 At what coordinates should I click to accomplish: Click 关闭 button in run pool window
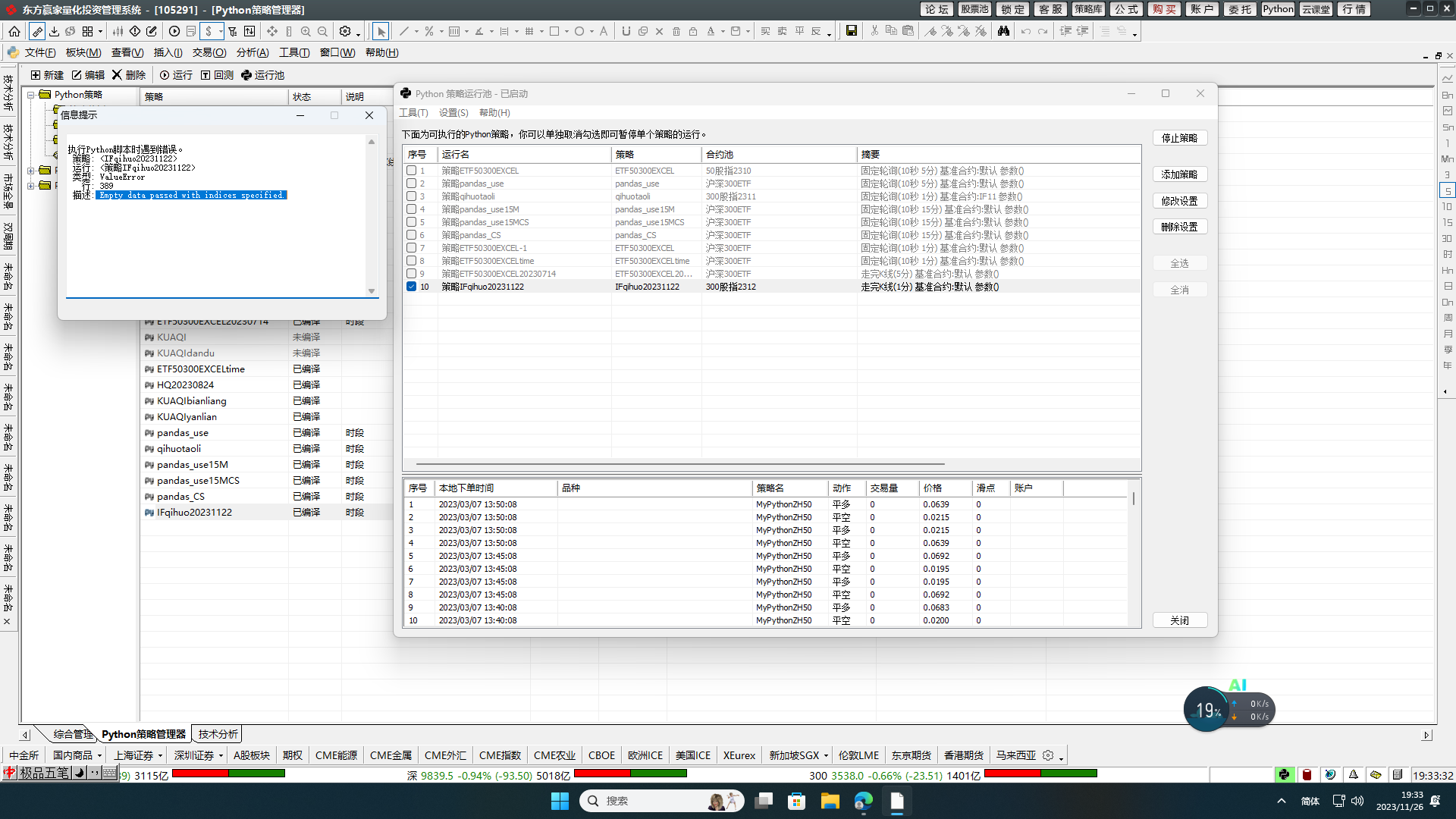click(x=1180, y=620)
